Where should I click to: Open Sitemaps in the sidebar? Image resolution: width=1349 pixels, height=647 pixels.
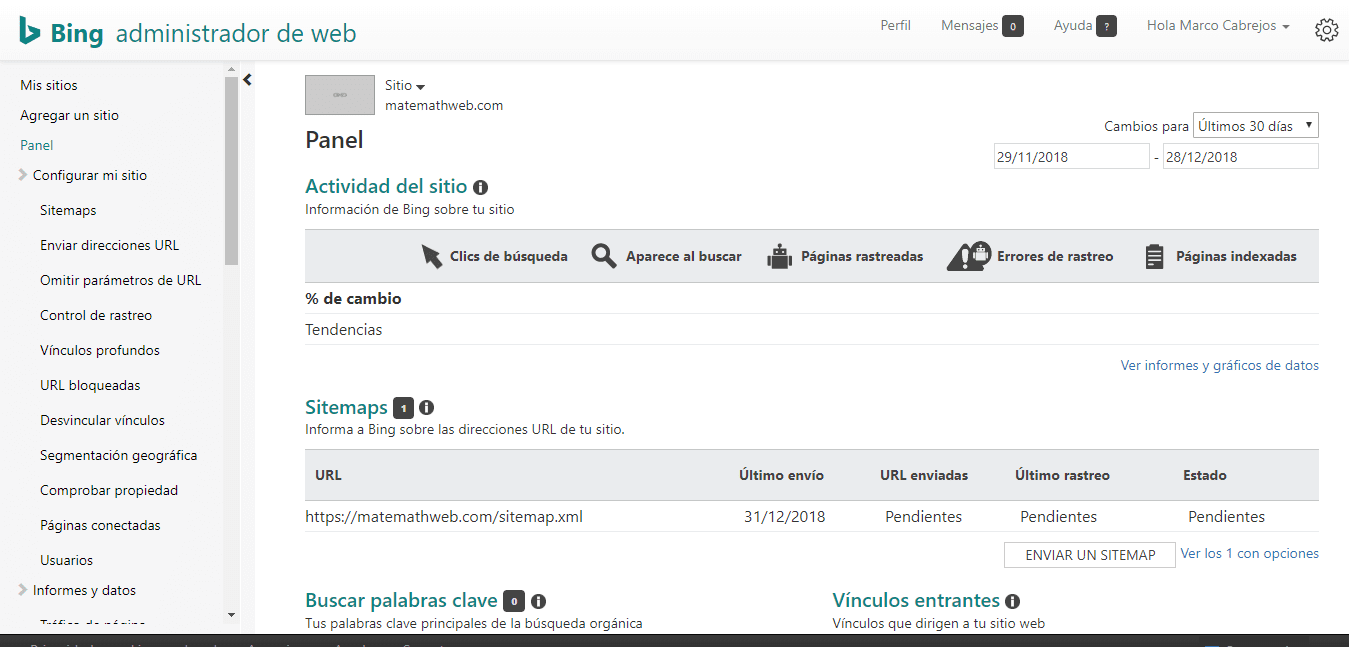coord(68,210)
